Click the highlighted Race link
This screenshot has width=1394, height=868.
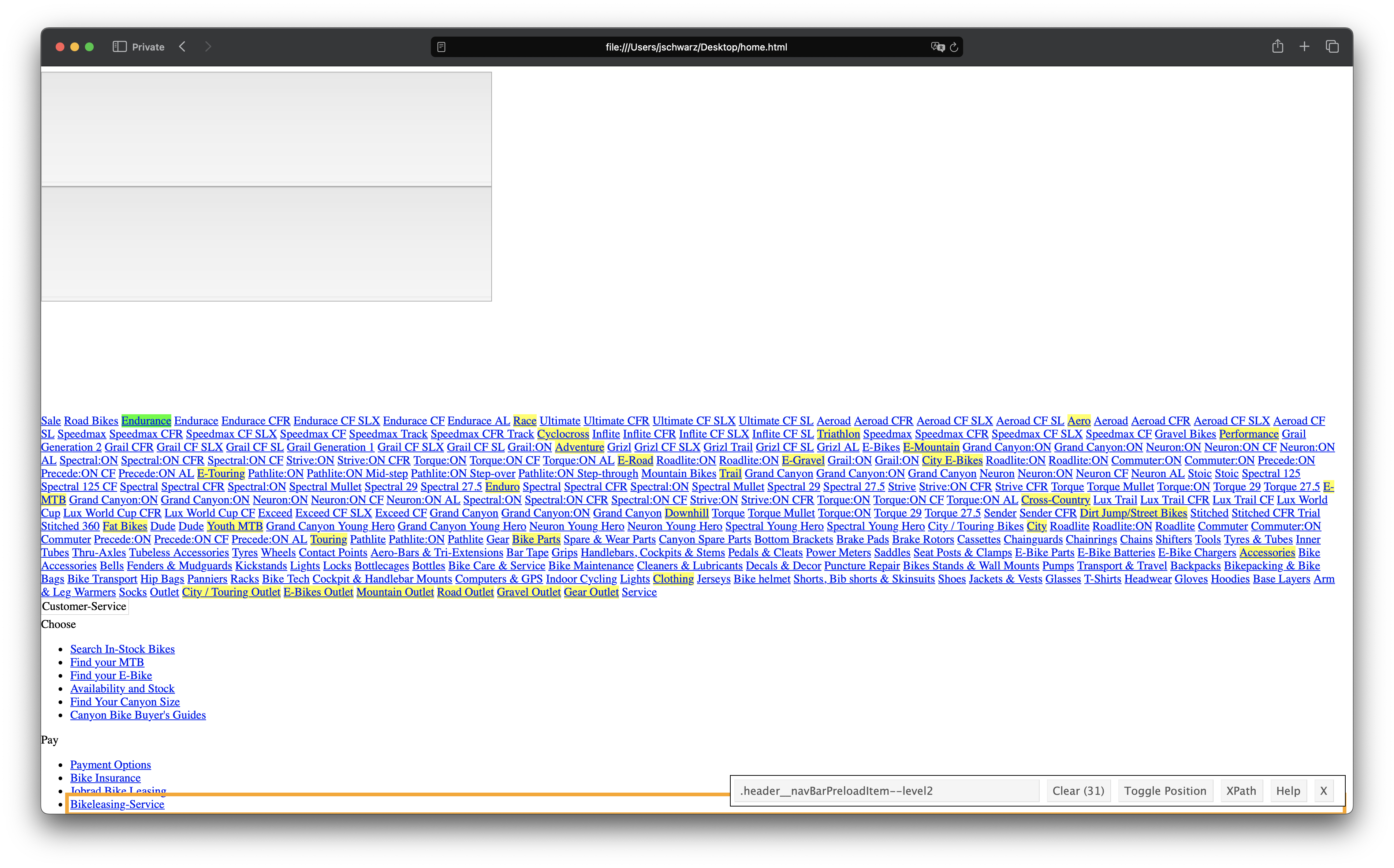point(524,421)
